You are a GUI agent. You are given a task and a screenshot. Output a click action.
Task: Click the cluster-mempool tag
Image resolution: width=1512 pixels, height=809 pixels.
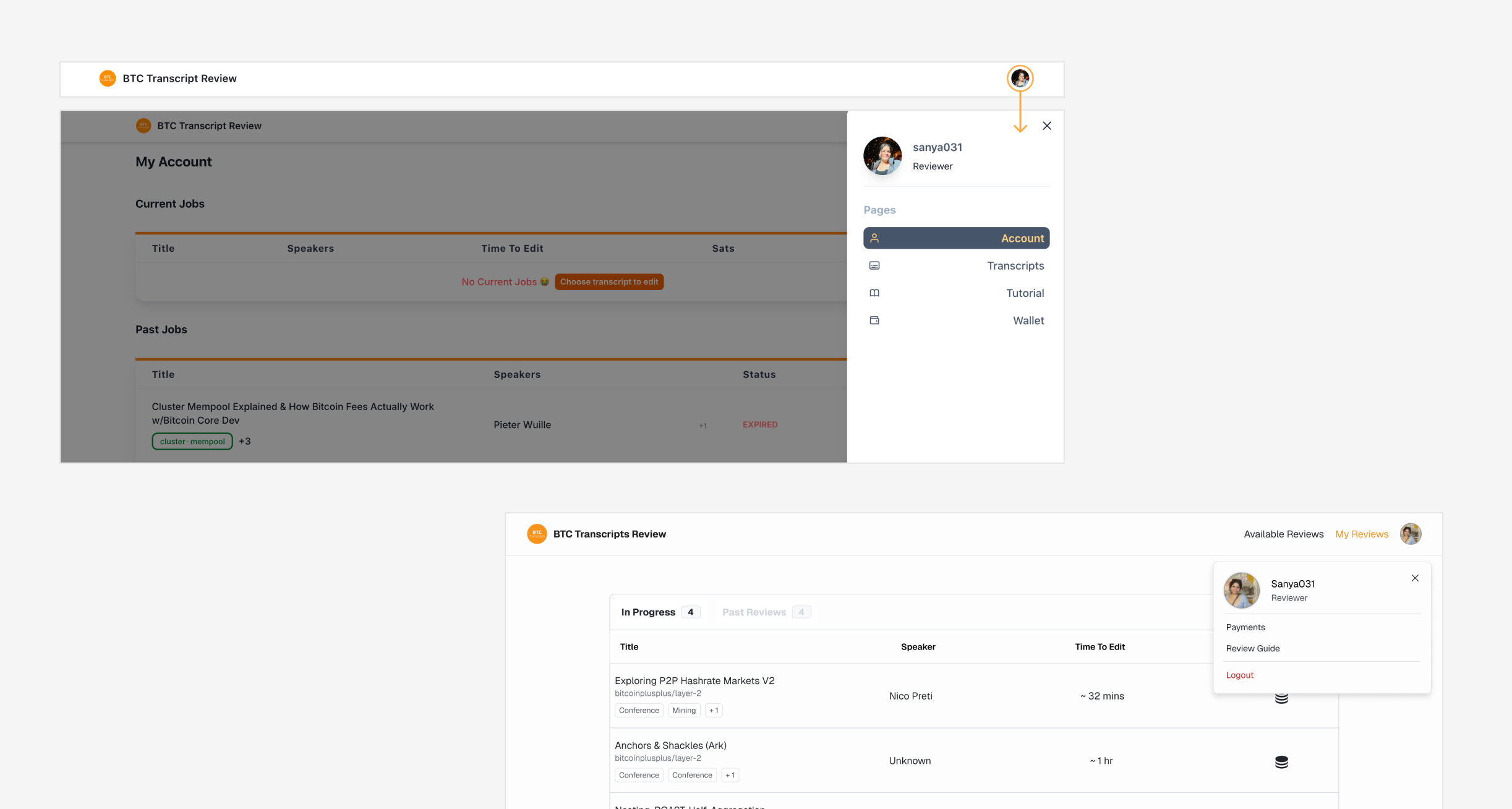[192, 441]
